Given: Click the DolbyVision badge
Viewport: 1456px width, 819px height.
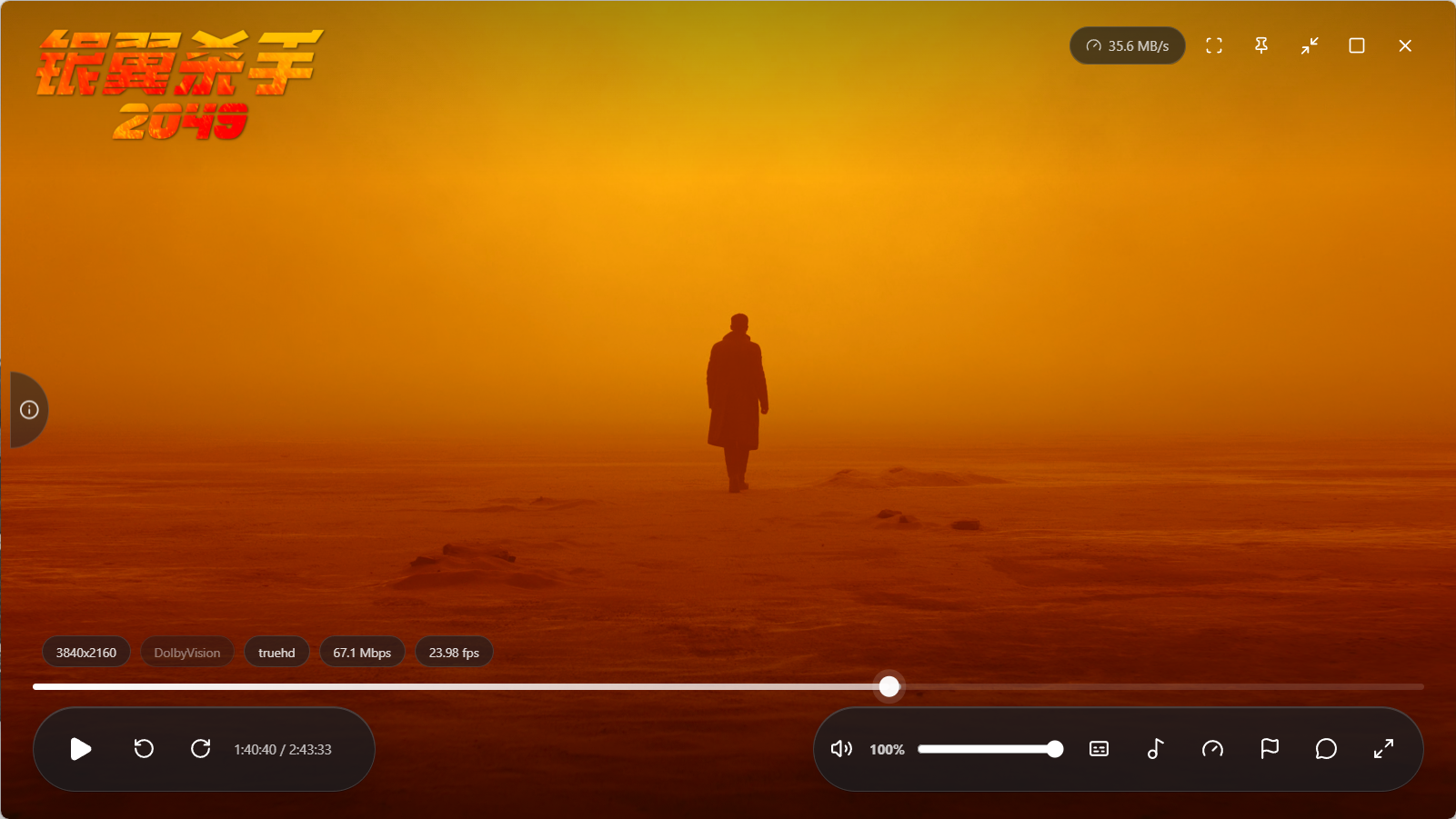Looking at the screenshot, I should 187,653.
